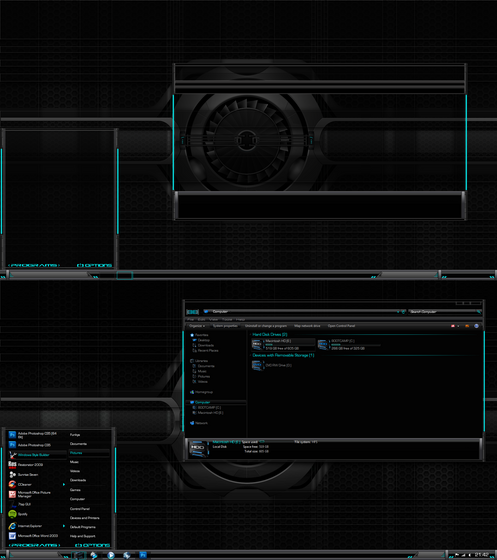Select the BOOTCAMP (C:) drive icon
This screenshot has width=497, height=560.
pos(323,345)
